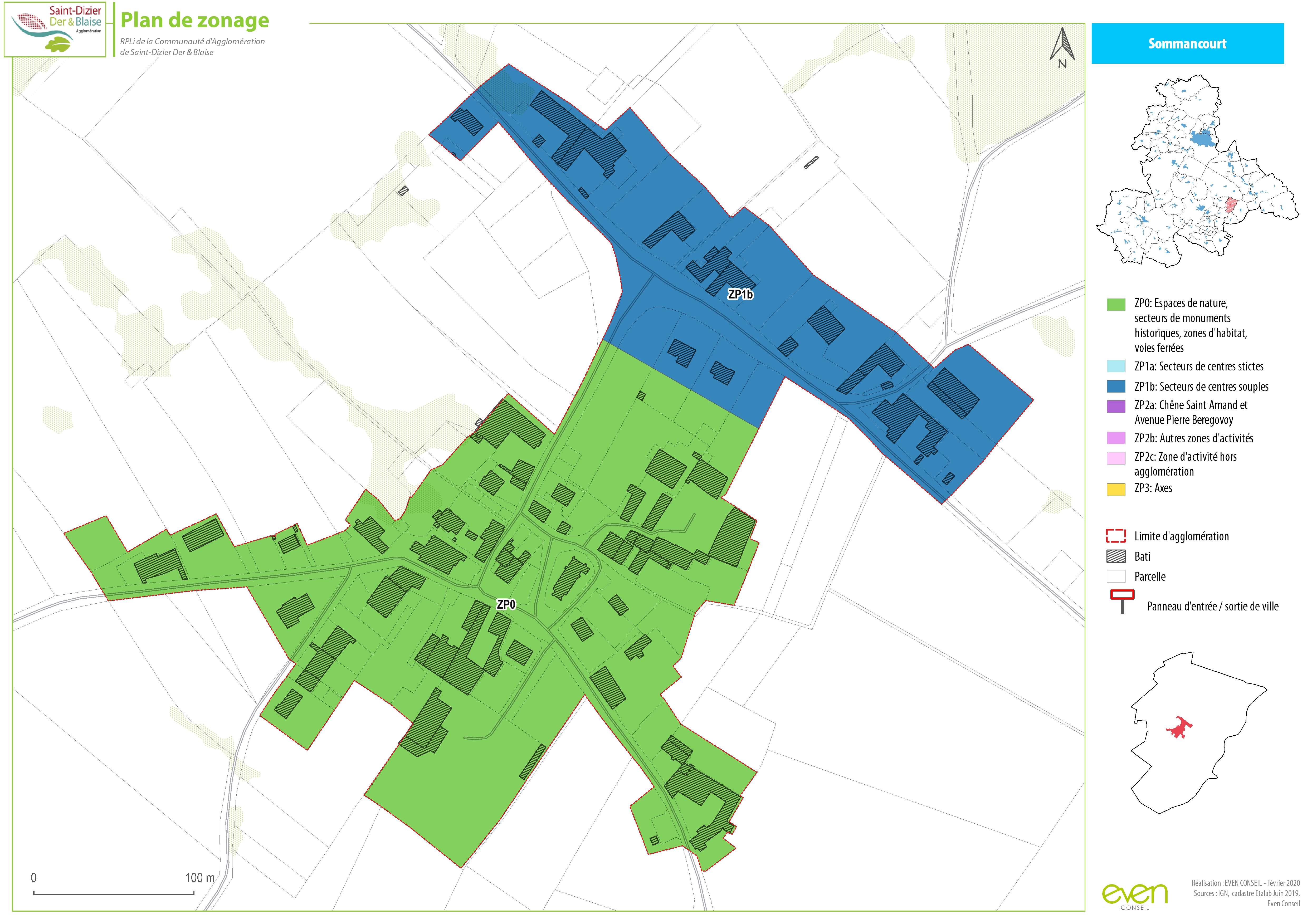Click the light cyan ZP1a legend swatch
The height and width of the screenshot is (924, 1307).
[1116, 366]
